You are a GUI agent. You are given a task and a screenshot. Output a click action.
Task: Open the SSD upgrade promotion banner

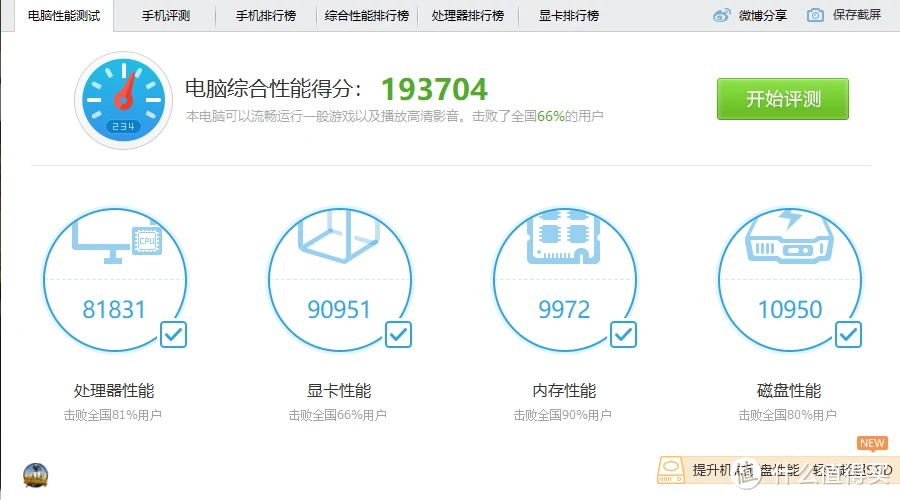point(778,470)
